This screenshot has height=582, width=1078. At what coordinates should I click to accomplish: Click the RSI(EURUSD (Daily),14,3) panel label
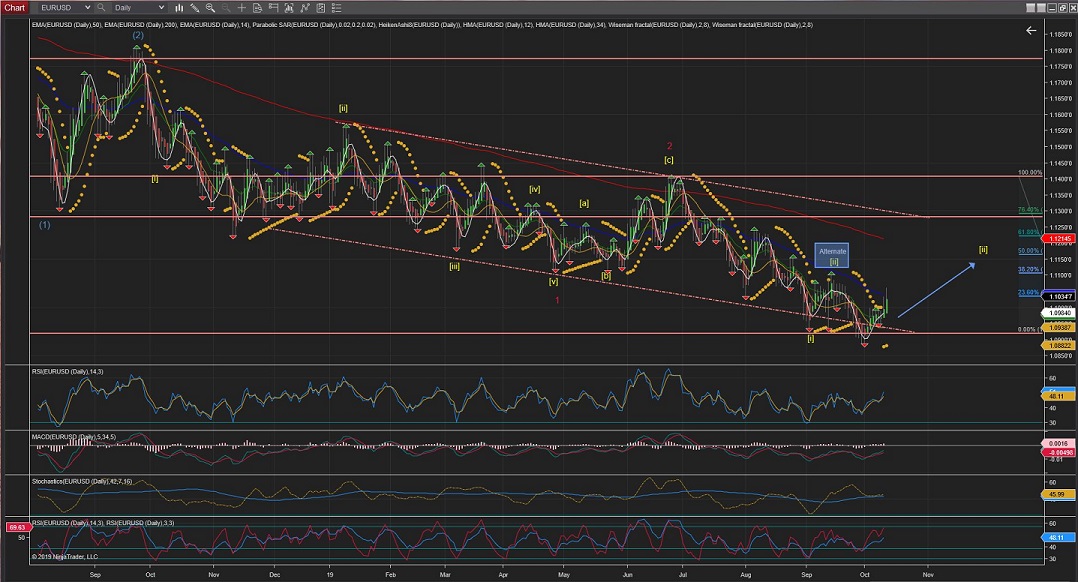67,372
